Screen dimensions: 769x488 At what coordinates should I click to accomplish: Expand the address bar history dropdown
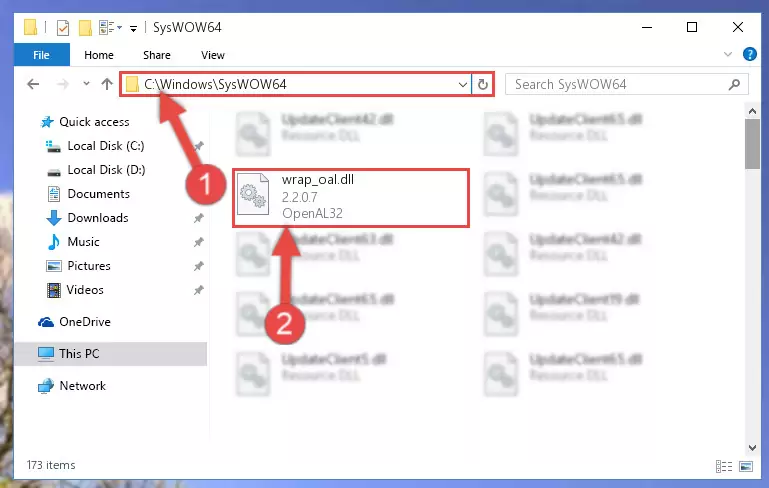coord(462,84)
